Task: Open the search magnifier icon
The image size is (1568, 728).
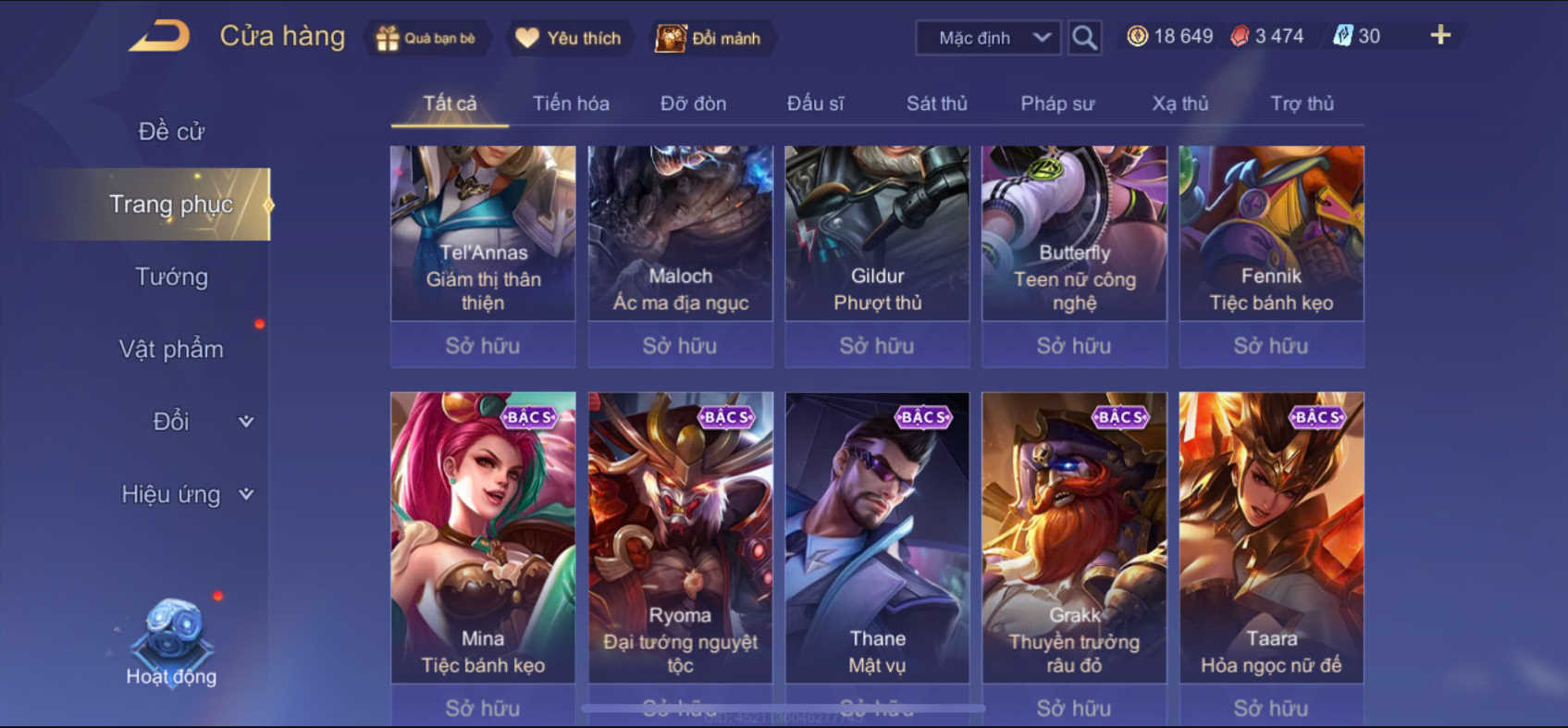Action: [1084, 38]
